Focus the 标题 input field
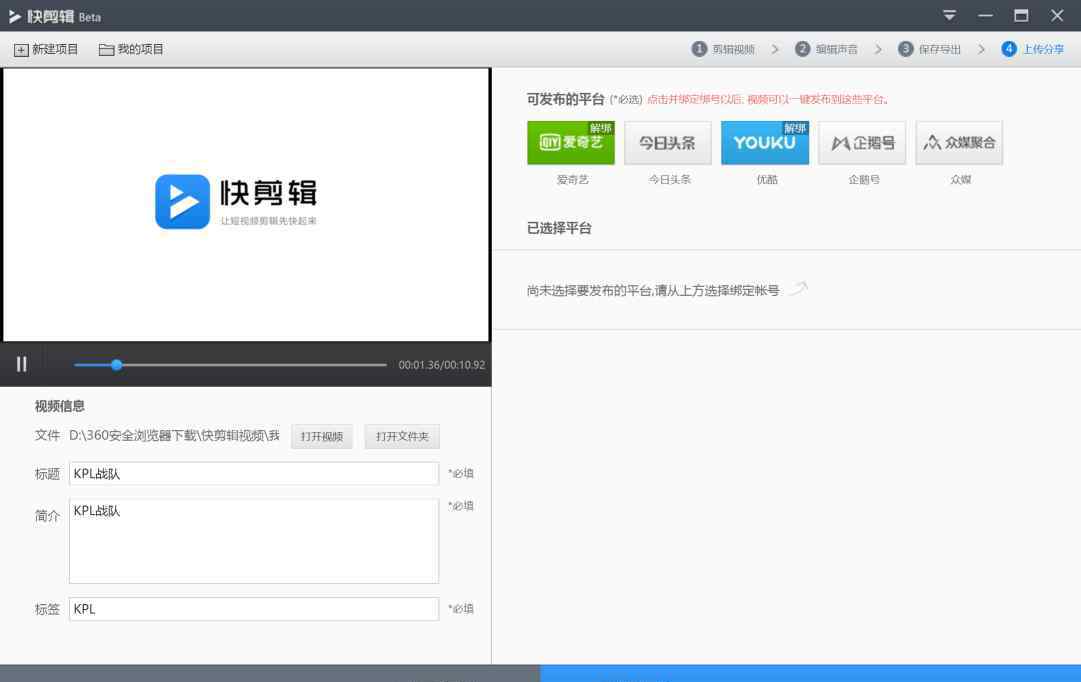The image size is (1081, 682). tap(254, 474)
